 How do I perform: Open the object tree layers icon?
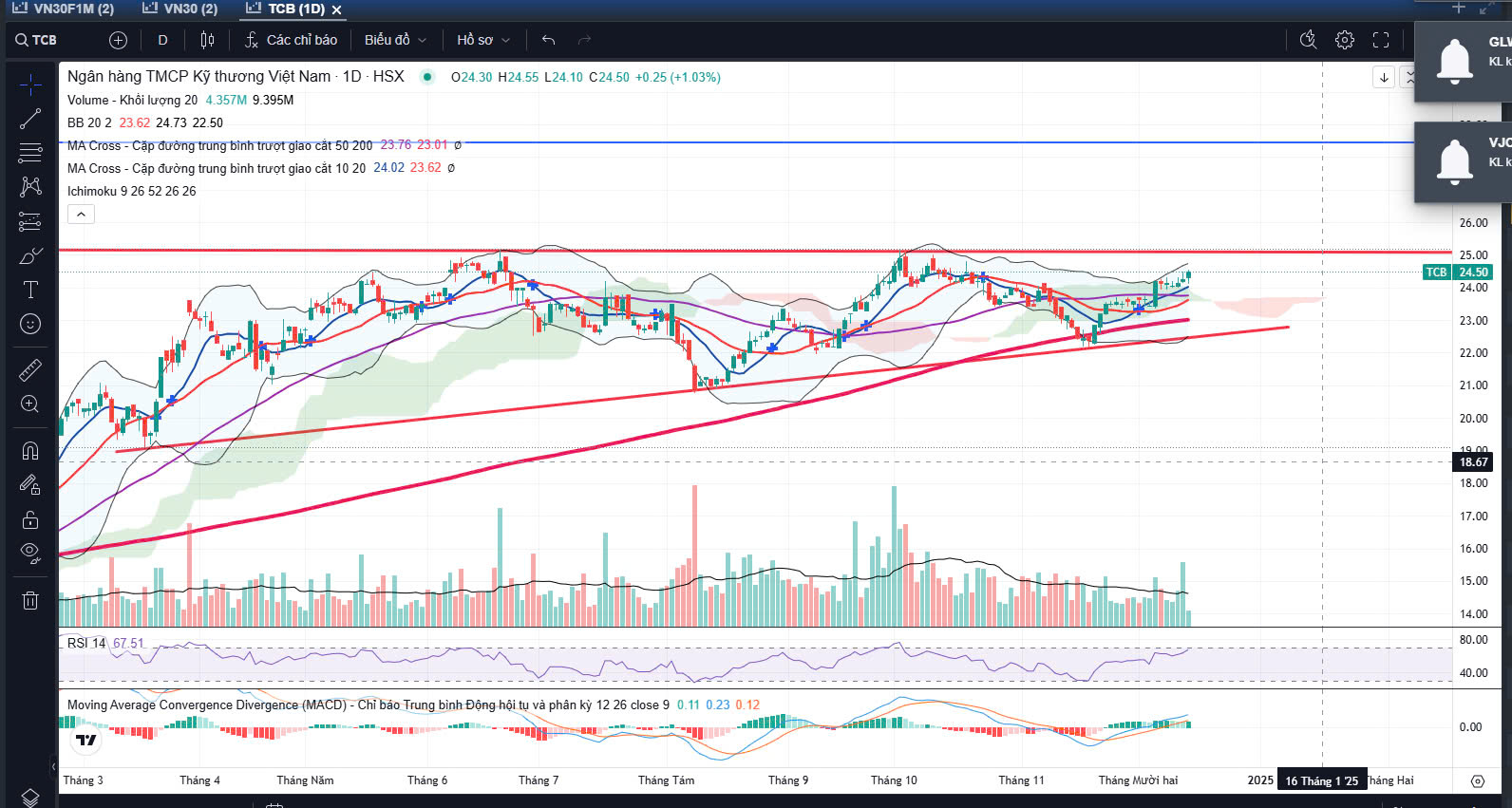pyautogui.click(x=30, y=797)
